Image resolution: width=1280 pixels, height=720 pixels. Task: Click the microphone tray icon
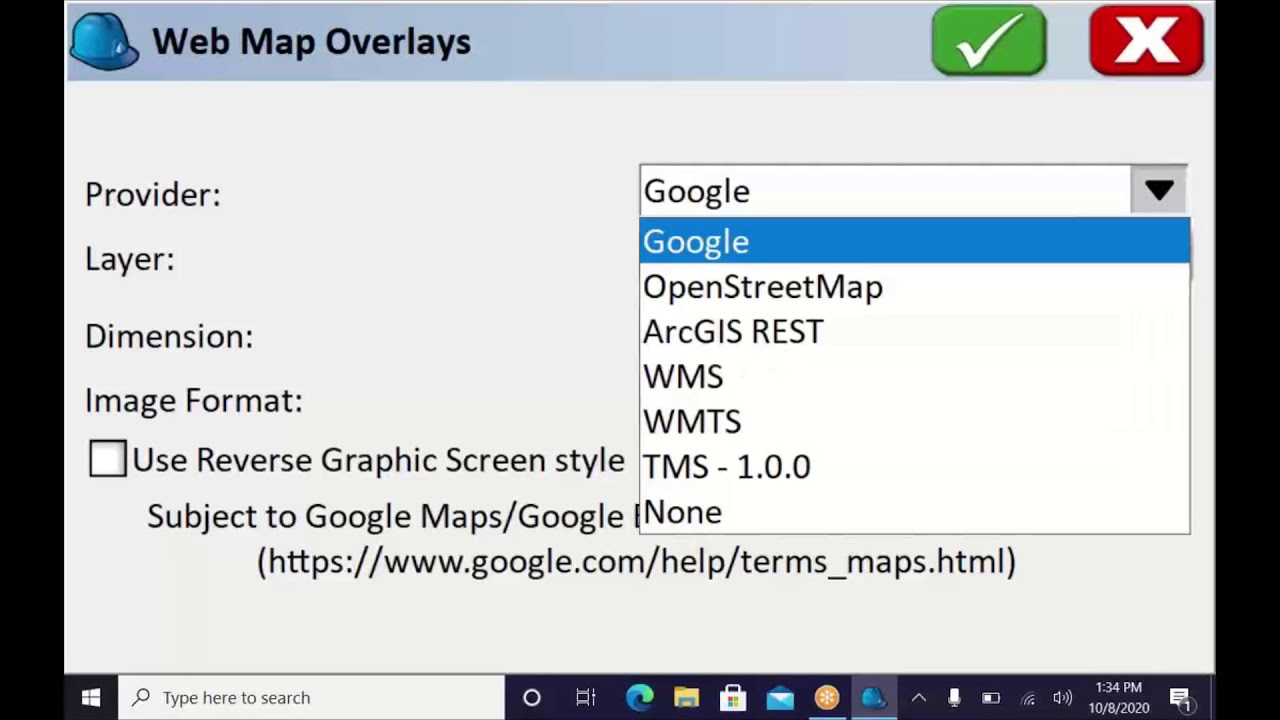point(954,698)
